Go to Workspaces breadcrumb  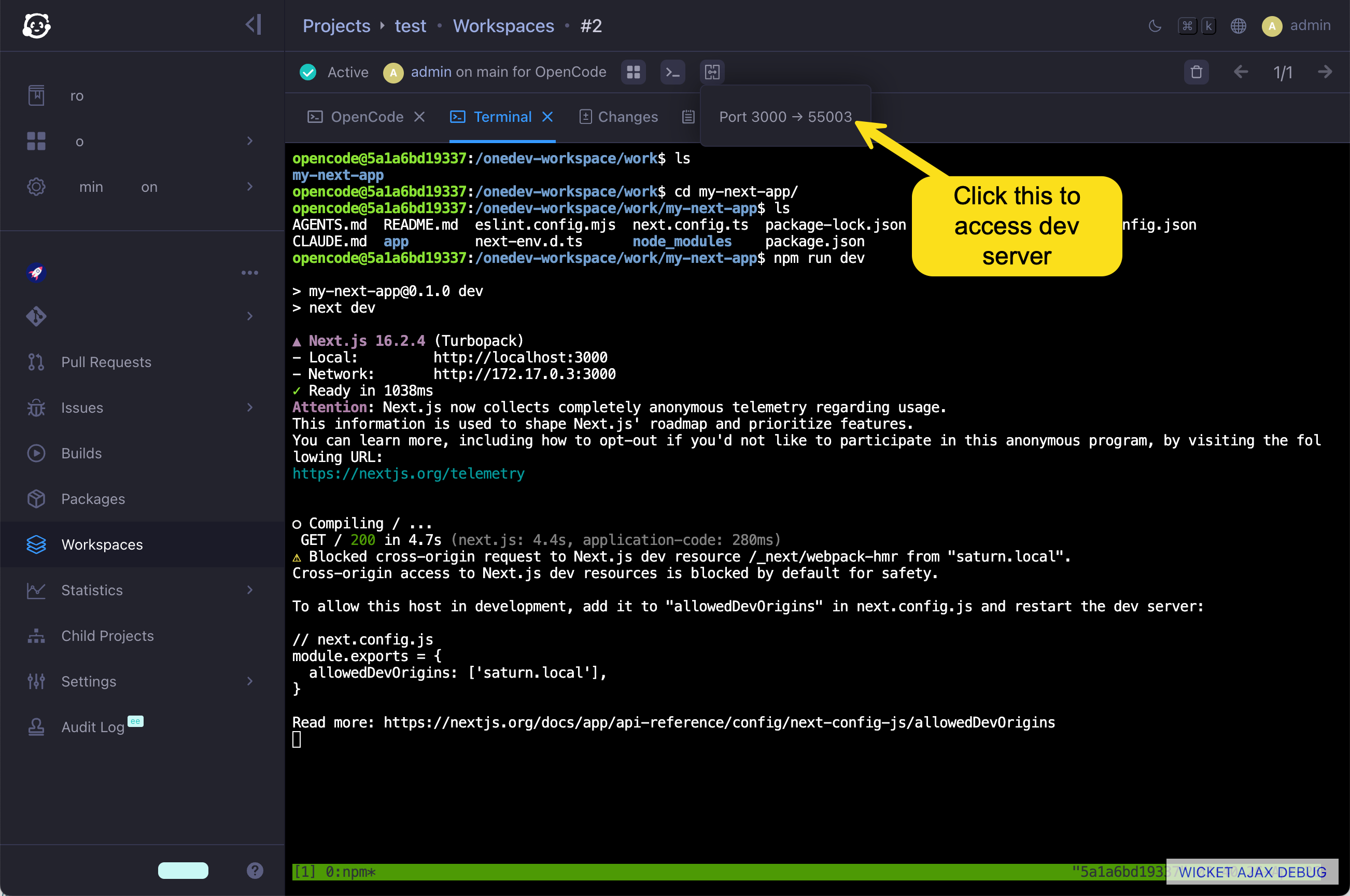(x=503, y=26)
